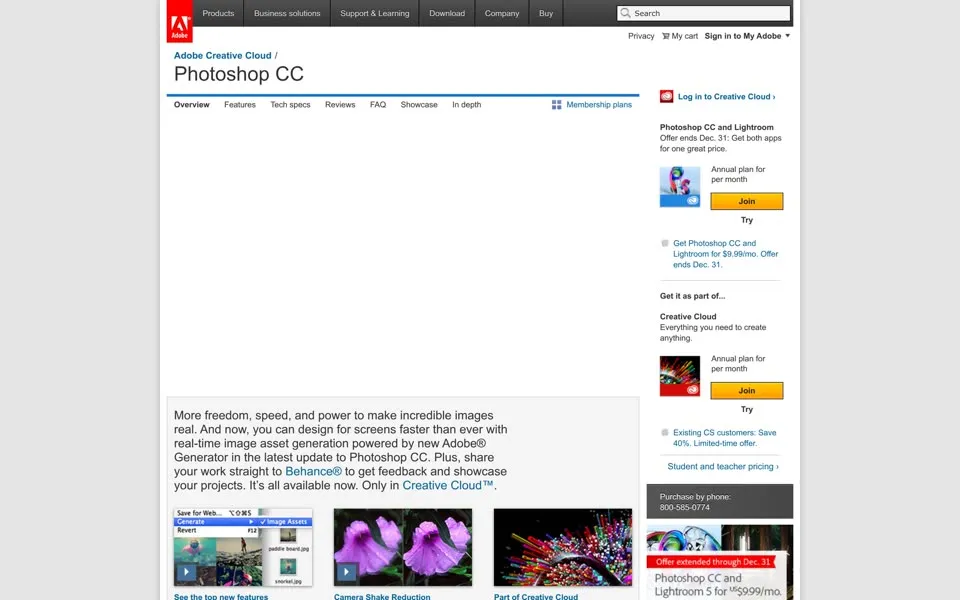960x600 pixels.
Task: Click into the Search field
Action: [703, 13]
